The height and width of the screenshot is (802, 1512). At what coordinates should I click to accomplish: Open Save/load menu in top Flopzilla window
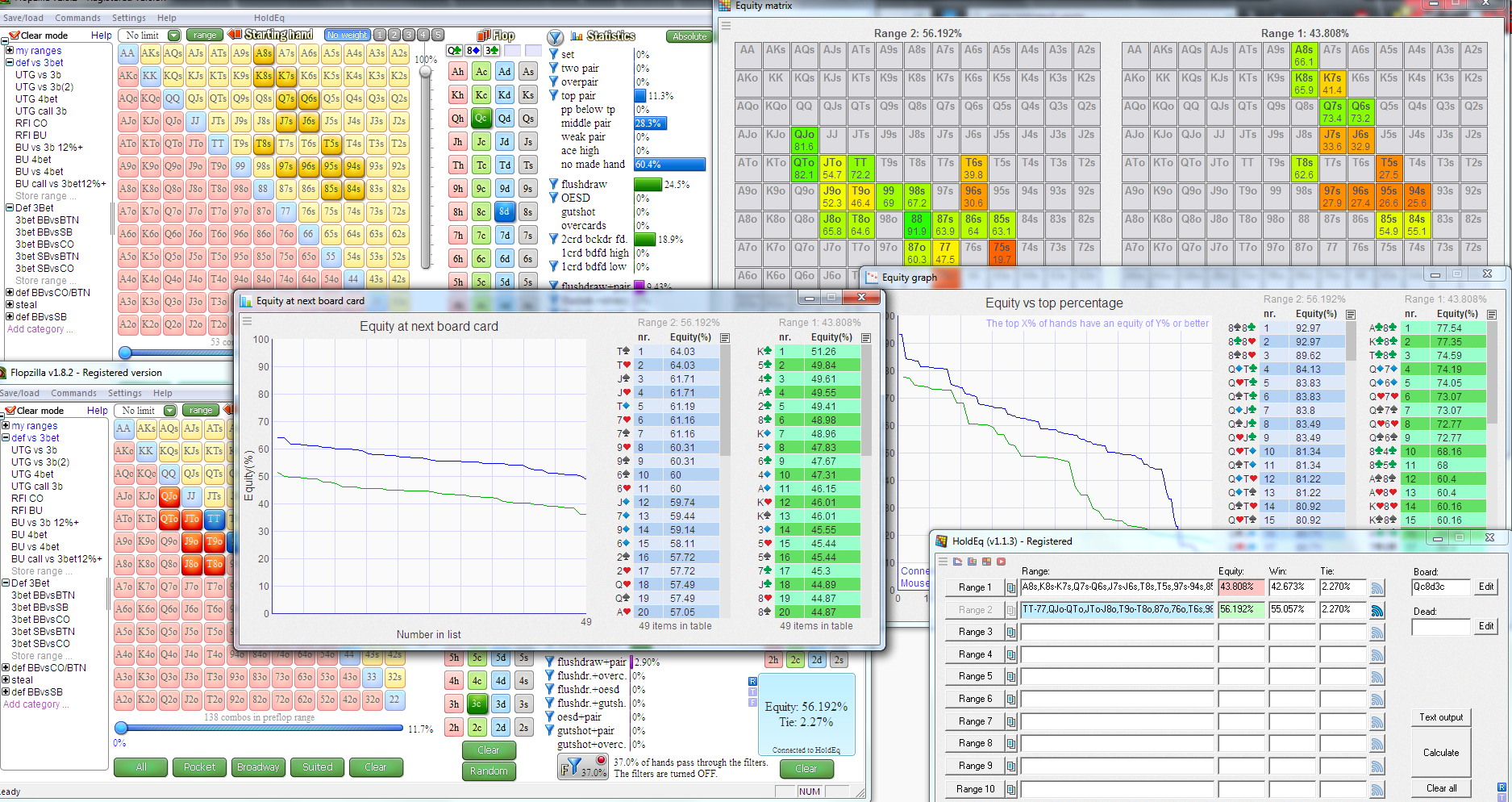(23, 18)
